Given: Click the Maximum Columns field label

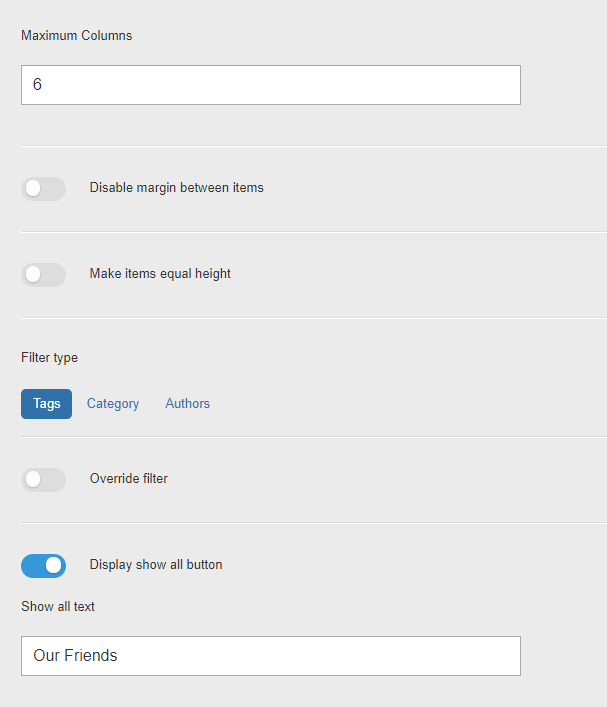Looking at the screenshot, I should coord(77,36).
